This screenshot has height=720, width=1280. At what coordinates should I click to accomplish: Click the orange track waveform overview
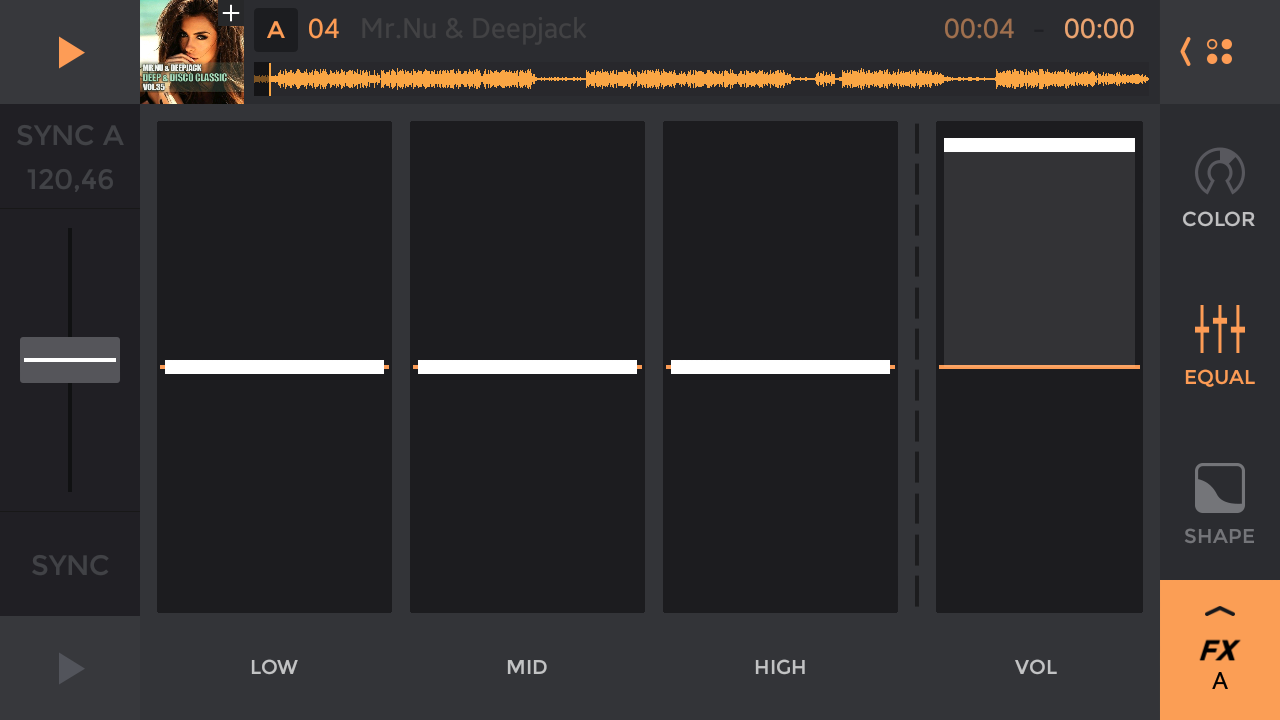click(700, 79)
